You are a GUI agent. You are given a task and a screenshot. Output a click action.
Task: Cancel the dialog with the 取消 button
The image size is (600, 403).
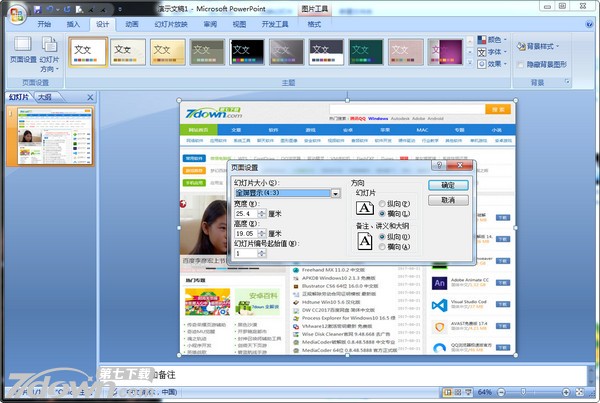coord(448,200)
